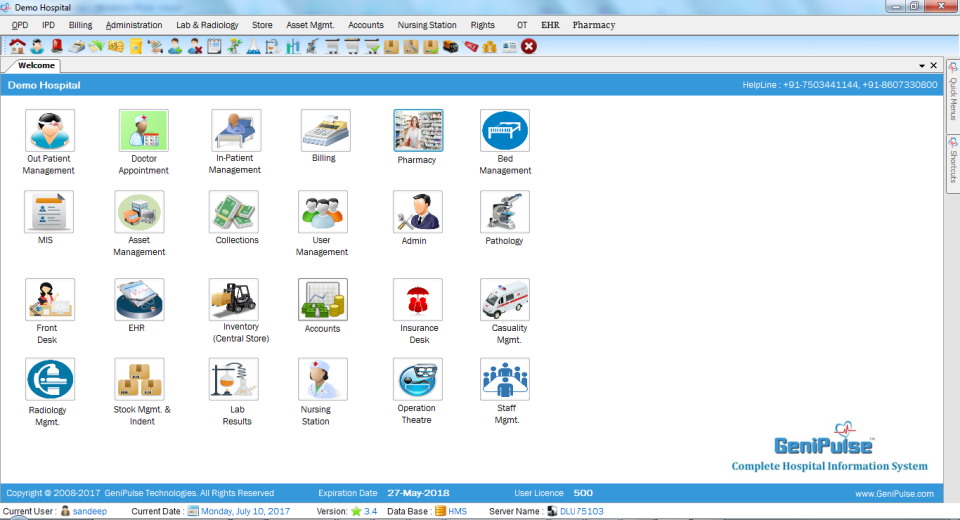This screenshot has height=520, width=960.
Task: Open the Billing cash register icon
Action: coord(326,130)
